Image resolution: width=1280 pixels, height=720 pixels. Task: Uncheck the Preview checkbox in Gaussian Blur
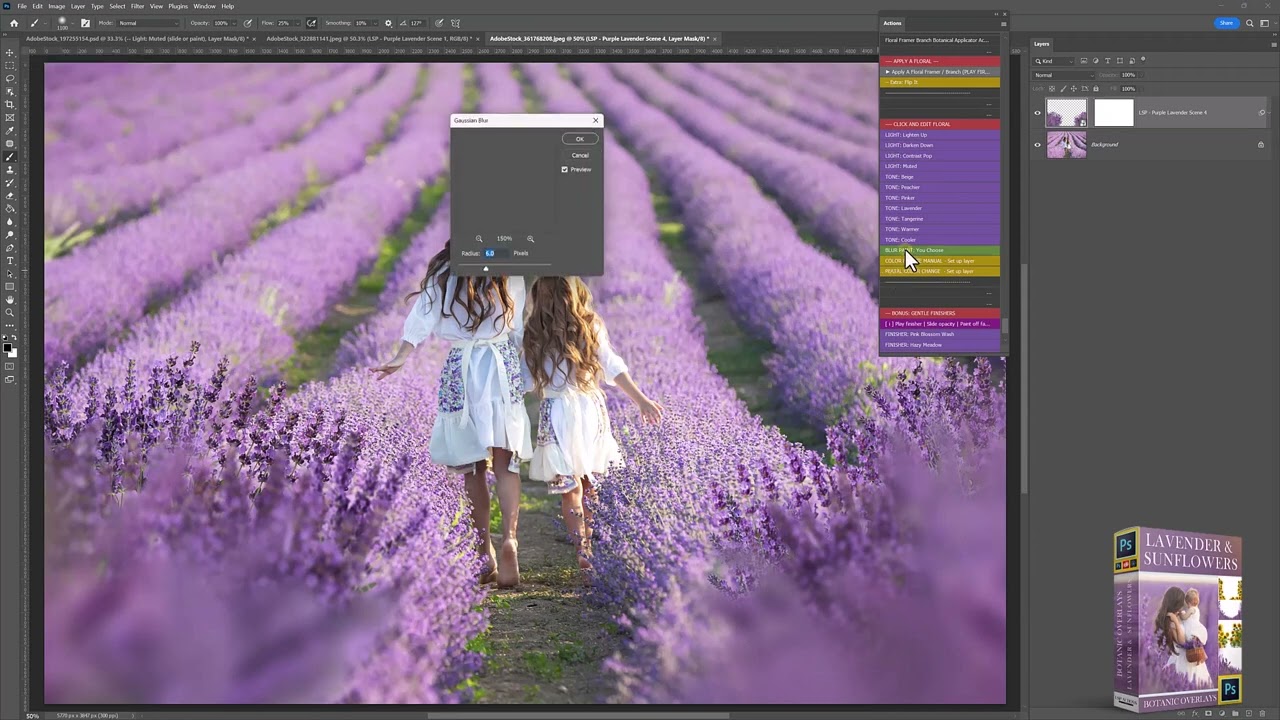[x=565, y=170]
